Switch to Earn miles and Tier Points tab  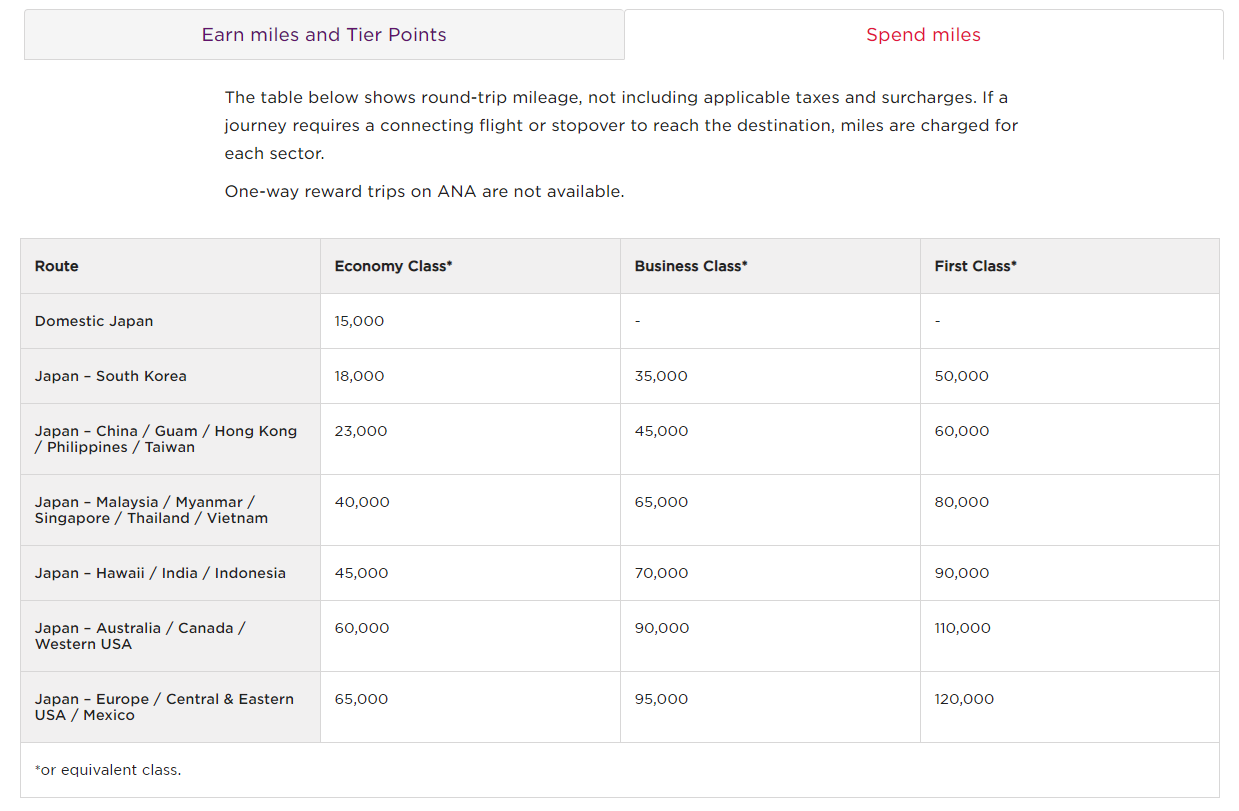tap(324, 35)
